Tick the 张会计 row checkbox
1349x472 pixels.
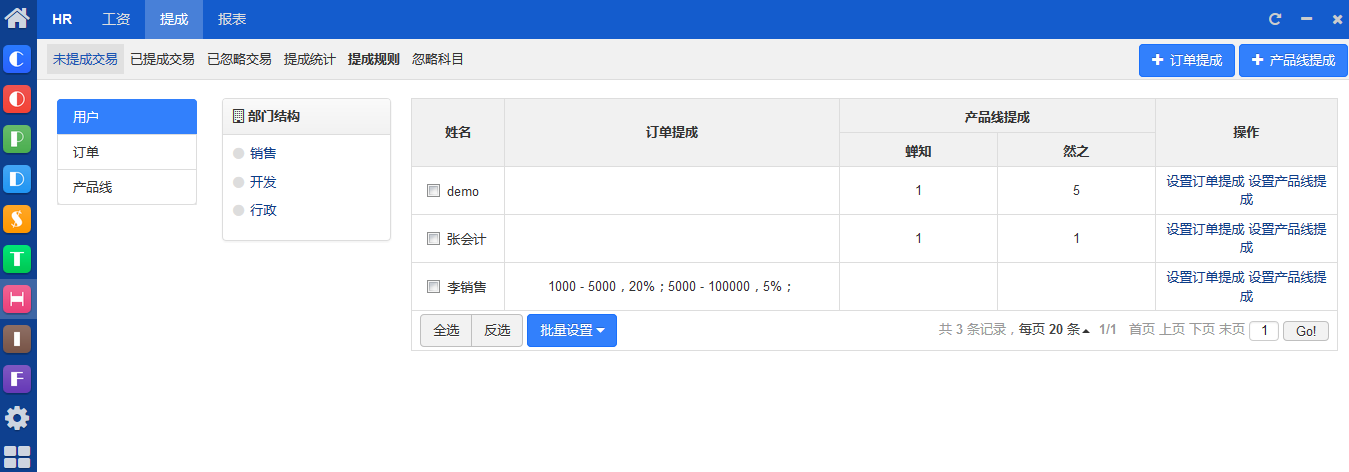pos(433,238)
